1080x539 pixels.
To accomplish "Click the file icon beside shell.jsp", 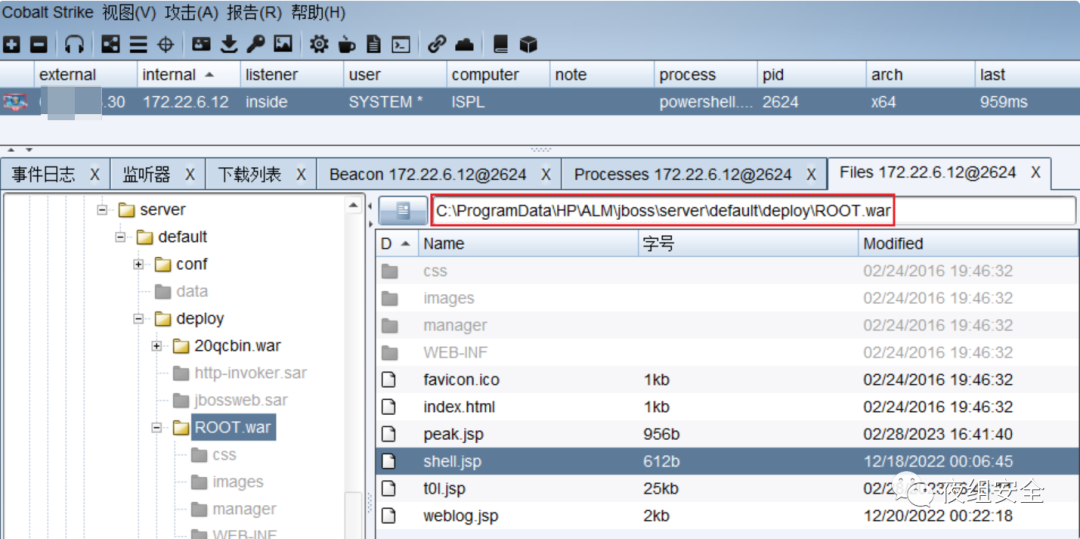I will click(390, 462).
